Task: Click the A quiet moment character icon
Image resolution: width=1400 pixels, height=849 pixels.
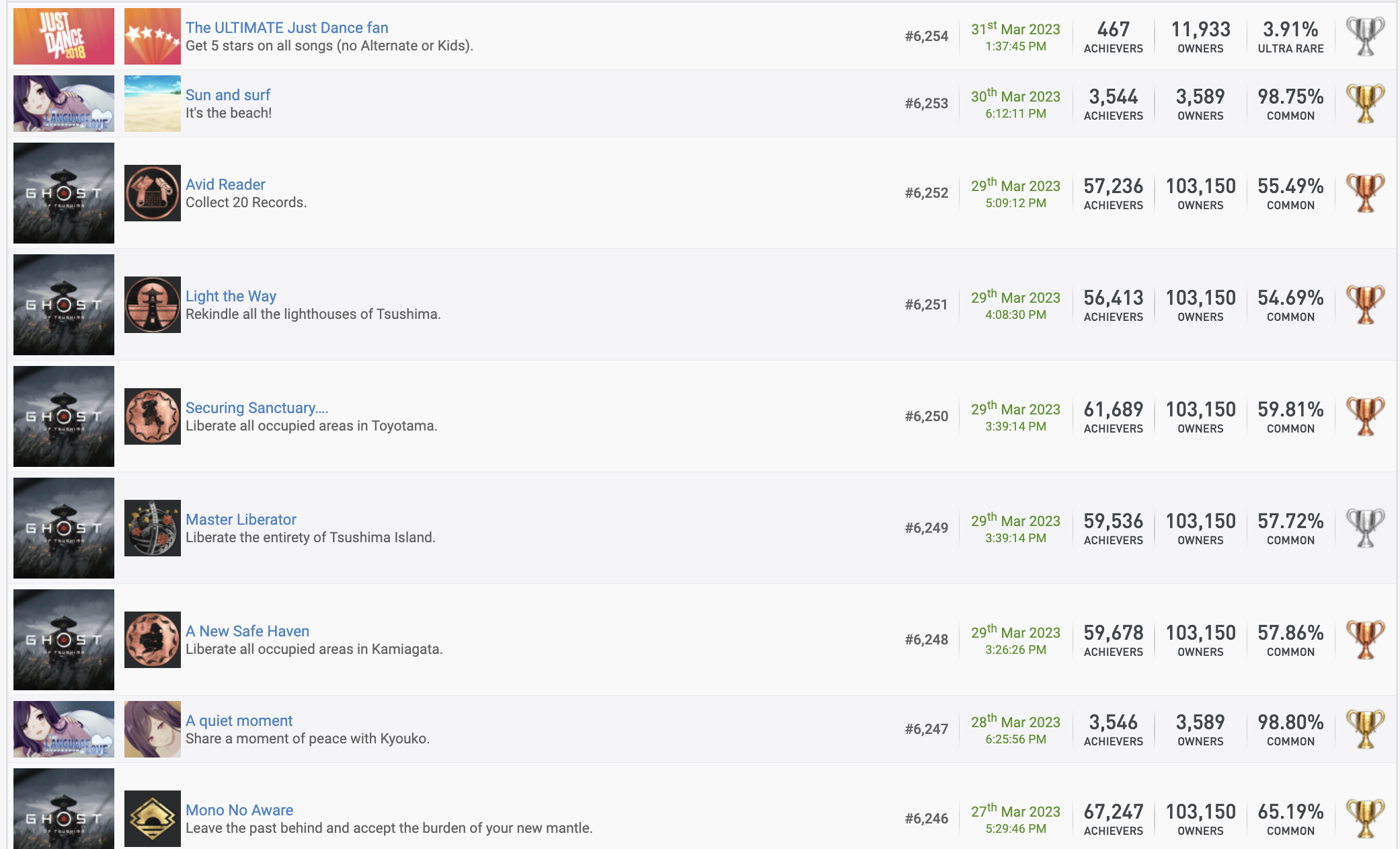Action: click(x=153, y=729)
